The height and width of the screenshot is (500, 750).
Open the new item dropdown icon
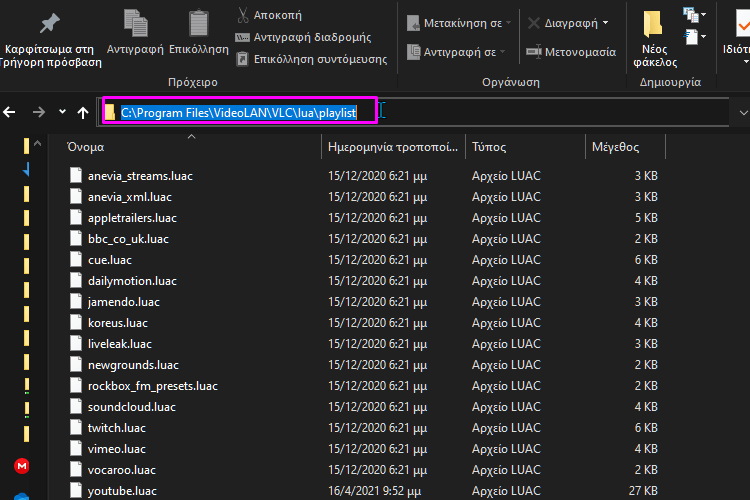695,15
